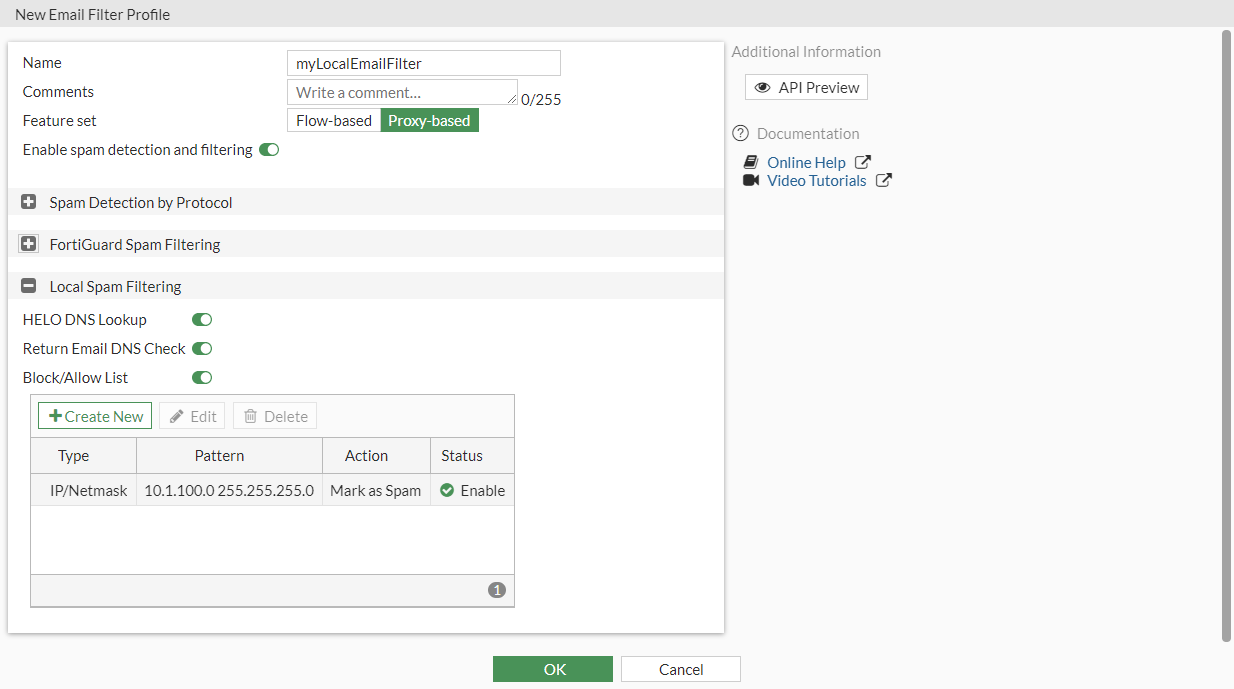Confirm the profile with OK

[552, 668]
